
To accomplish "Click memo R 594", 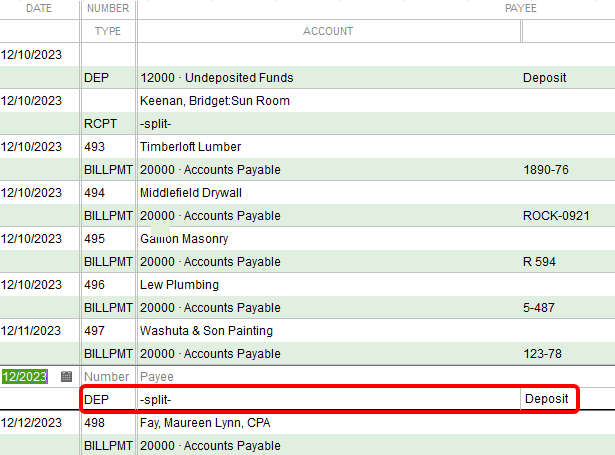I will click(539, 262).
